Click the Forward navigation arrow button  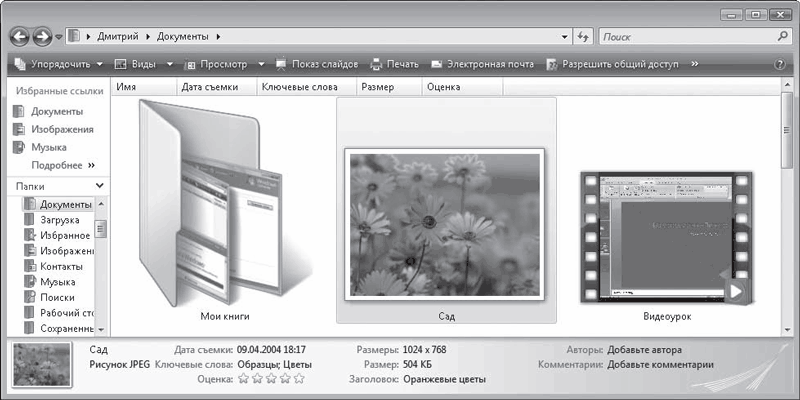tap(42, 36)
